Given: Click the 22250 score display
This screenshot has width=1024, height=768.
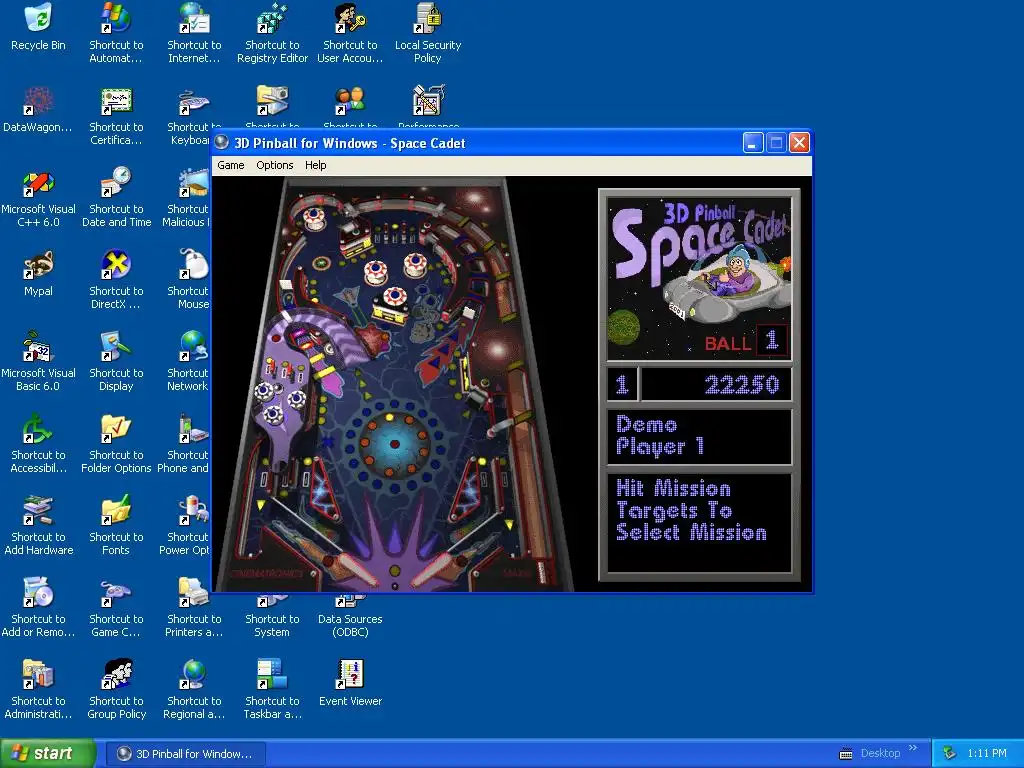Looking at the screenshot, I should coord(716,384).
